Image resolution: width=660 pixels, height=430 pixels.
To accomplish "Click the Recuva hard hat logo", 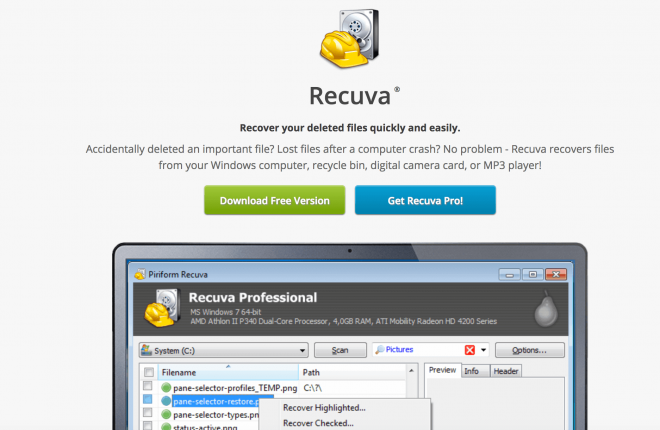I will pyautogui.click(x=349, y=38).
